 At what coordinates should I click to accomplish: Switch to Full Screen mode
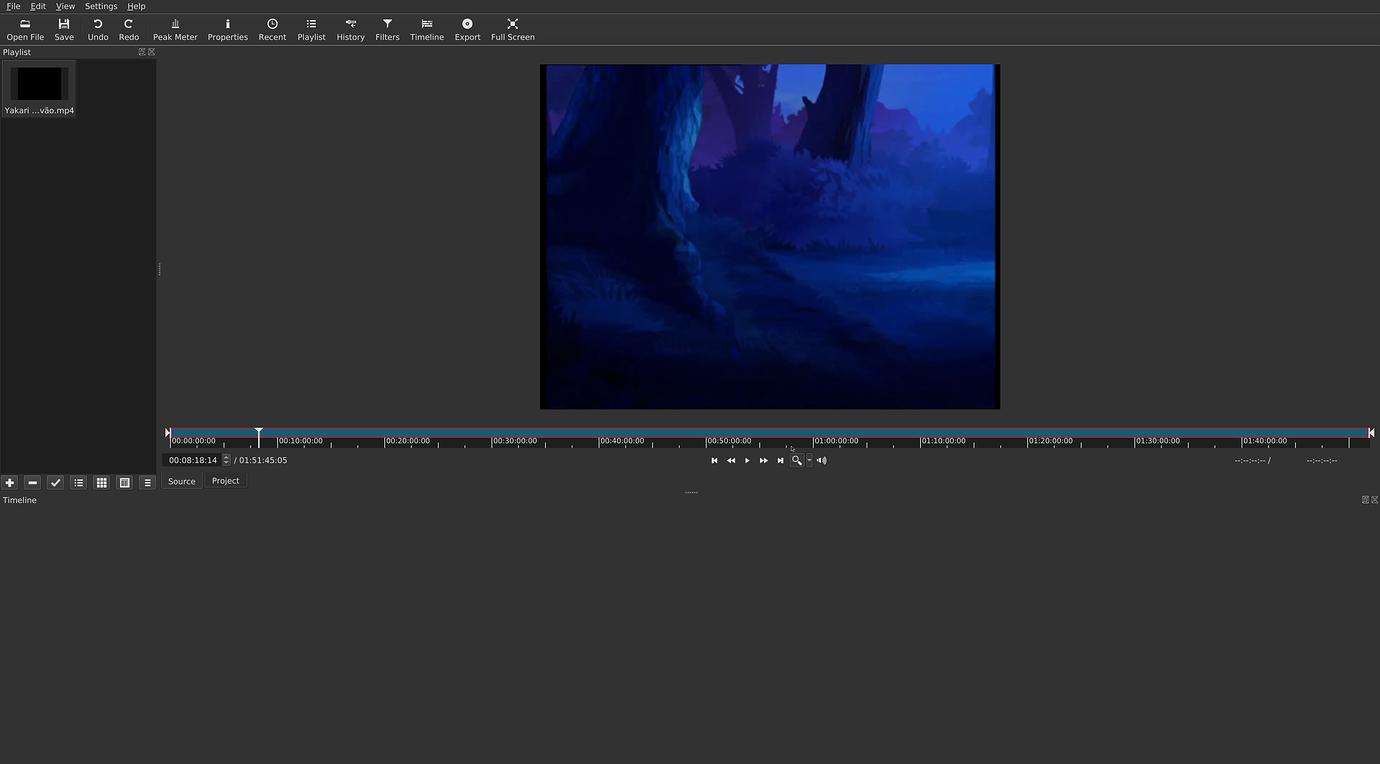click(512, 29)
